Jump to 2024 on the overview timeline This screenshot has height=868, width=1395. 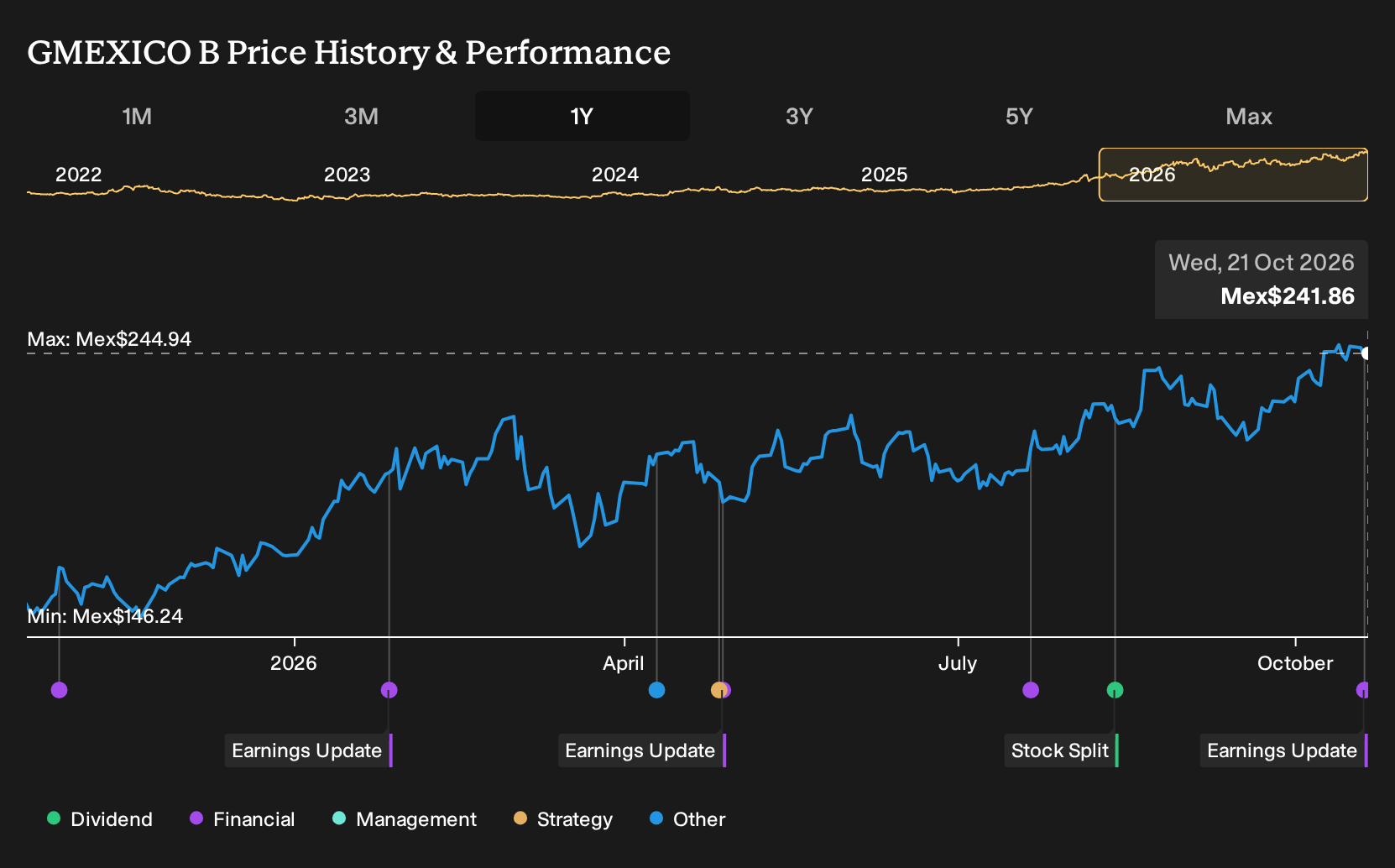[615, 175]
